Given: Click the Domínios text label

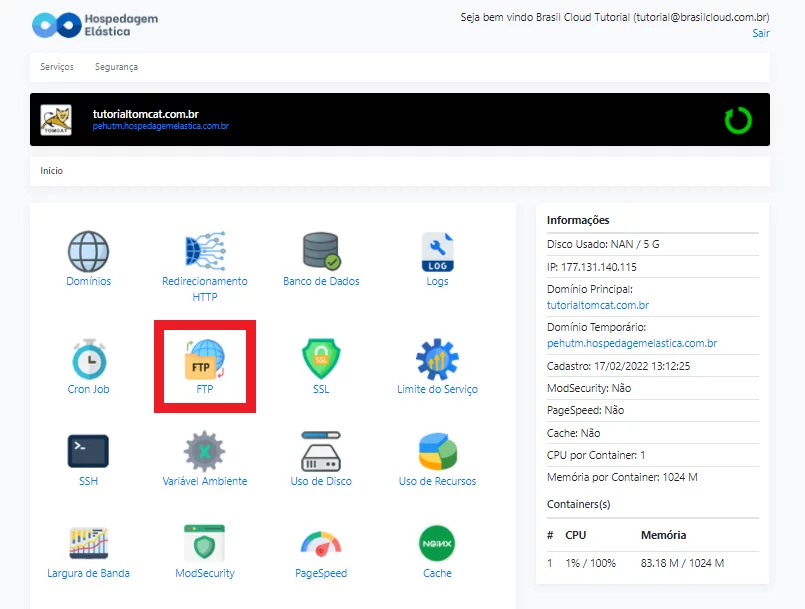Looking at the screenshot, I should 88,281.
